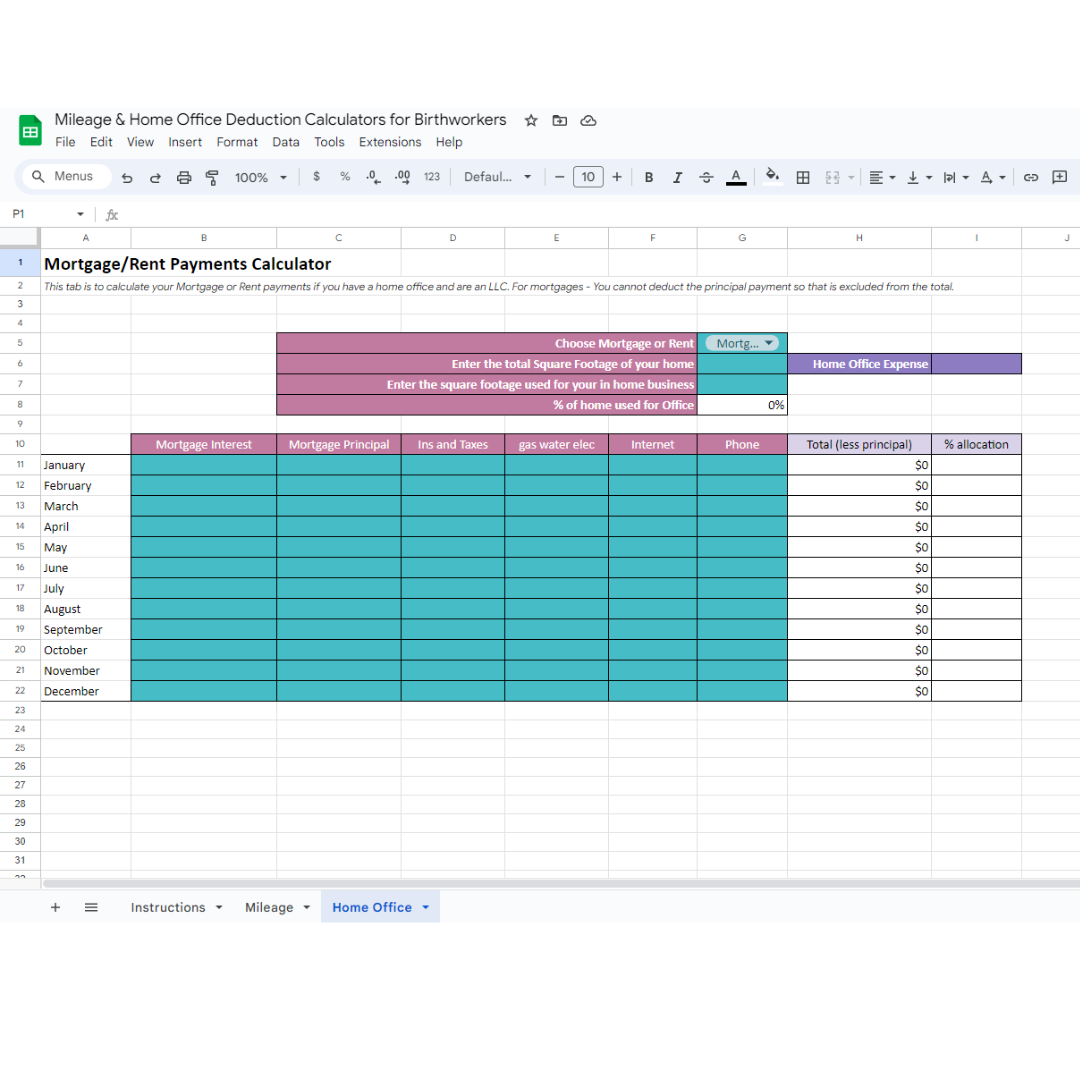Open the Name box dropdown arrow

click(x=80, y=214)
